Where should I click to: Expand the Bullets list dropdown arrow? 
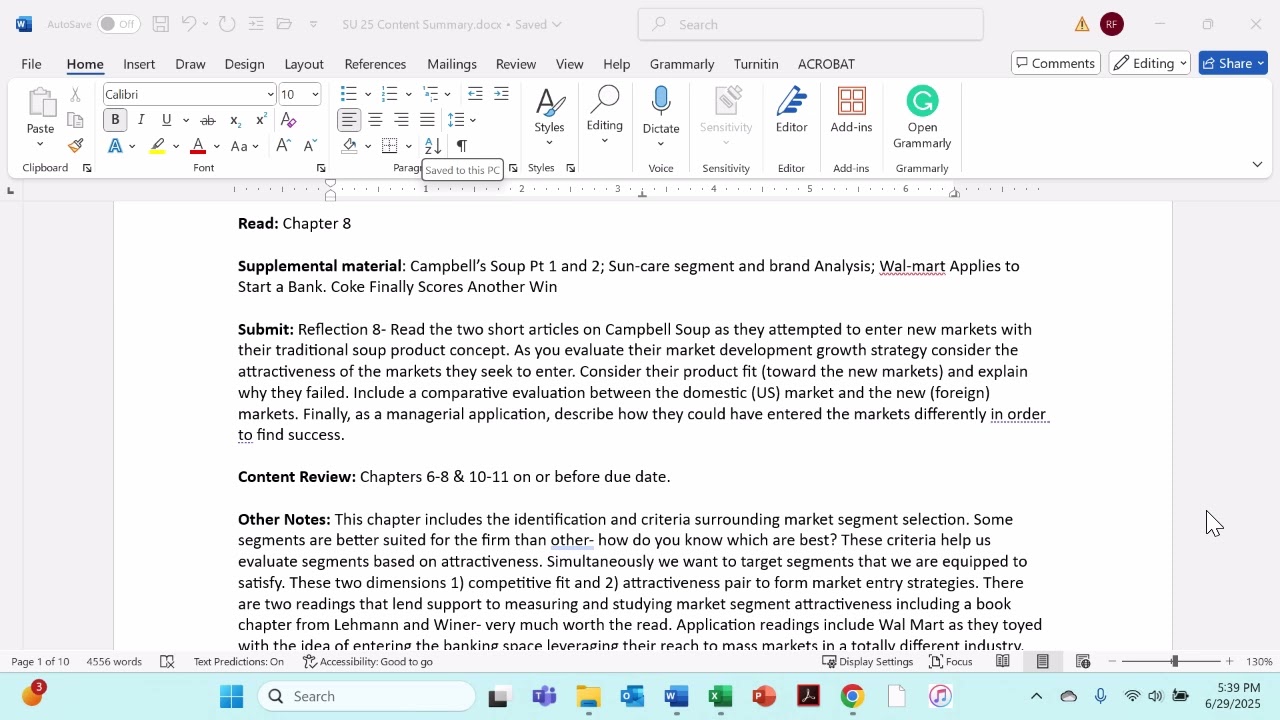pyautogui.click(x=368, y=94)
